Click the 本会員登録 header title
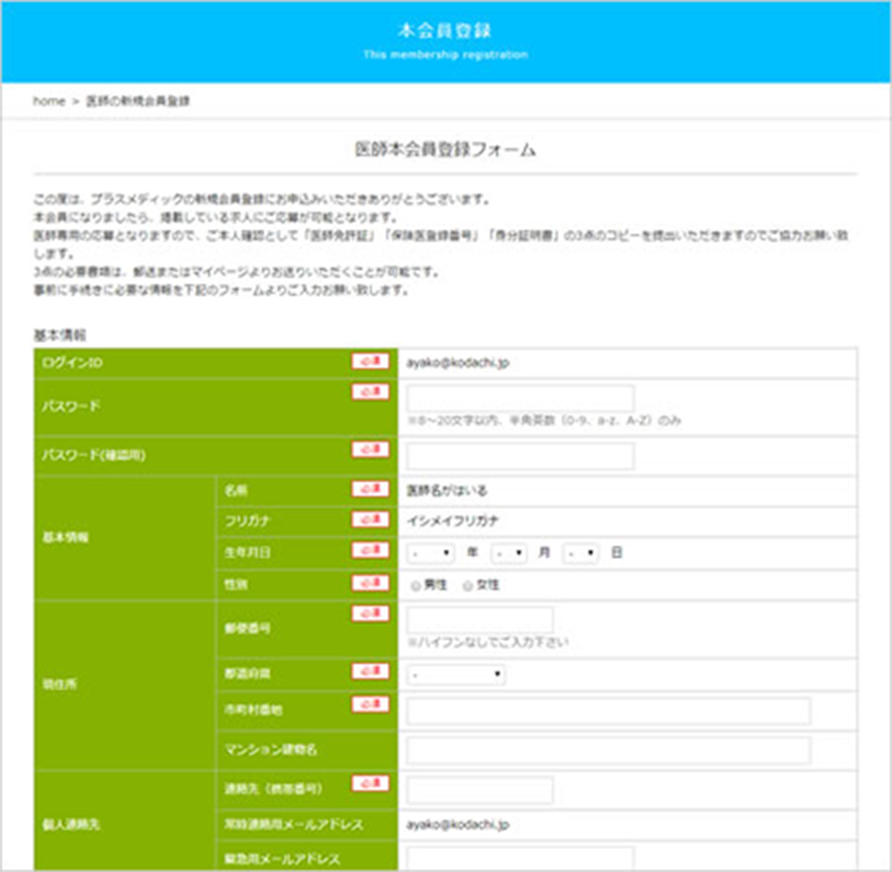This screenshot has width=892, height=872. [x=445, y=30]
